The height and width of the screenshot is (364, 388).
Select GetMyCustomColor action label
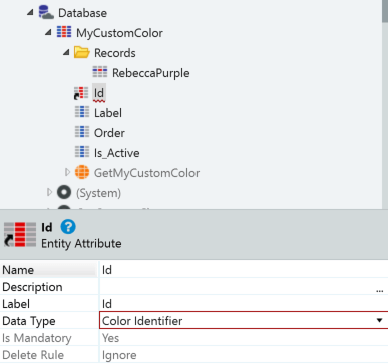pyautogui.click(x=147, y=173)
